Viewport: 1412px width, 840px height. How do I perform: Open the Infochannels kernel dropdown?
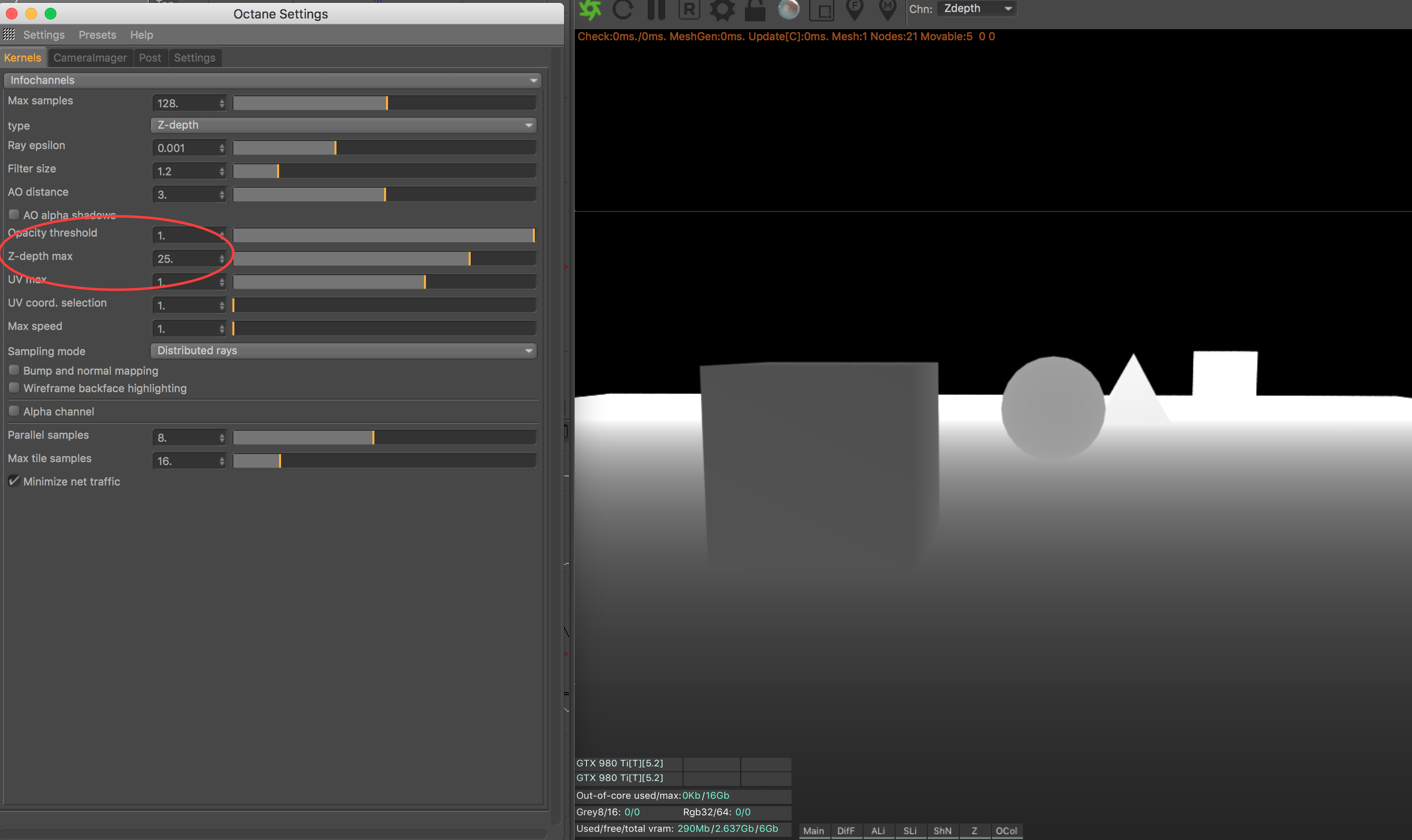point(272,80)
